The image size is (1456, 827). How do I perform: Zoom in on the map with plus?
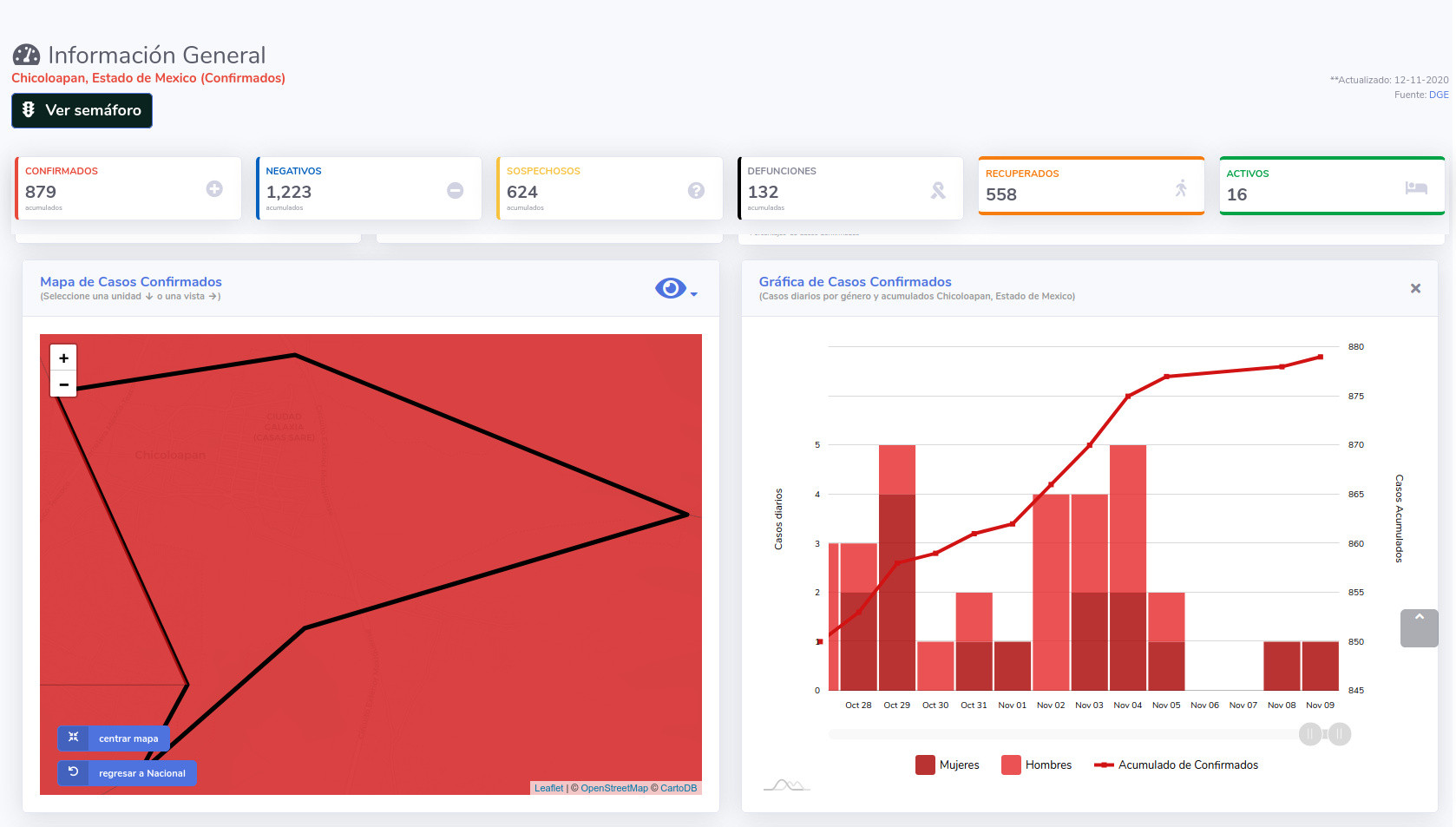[x=63, y=358]
